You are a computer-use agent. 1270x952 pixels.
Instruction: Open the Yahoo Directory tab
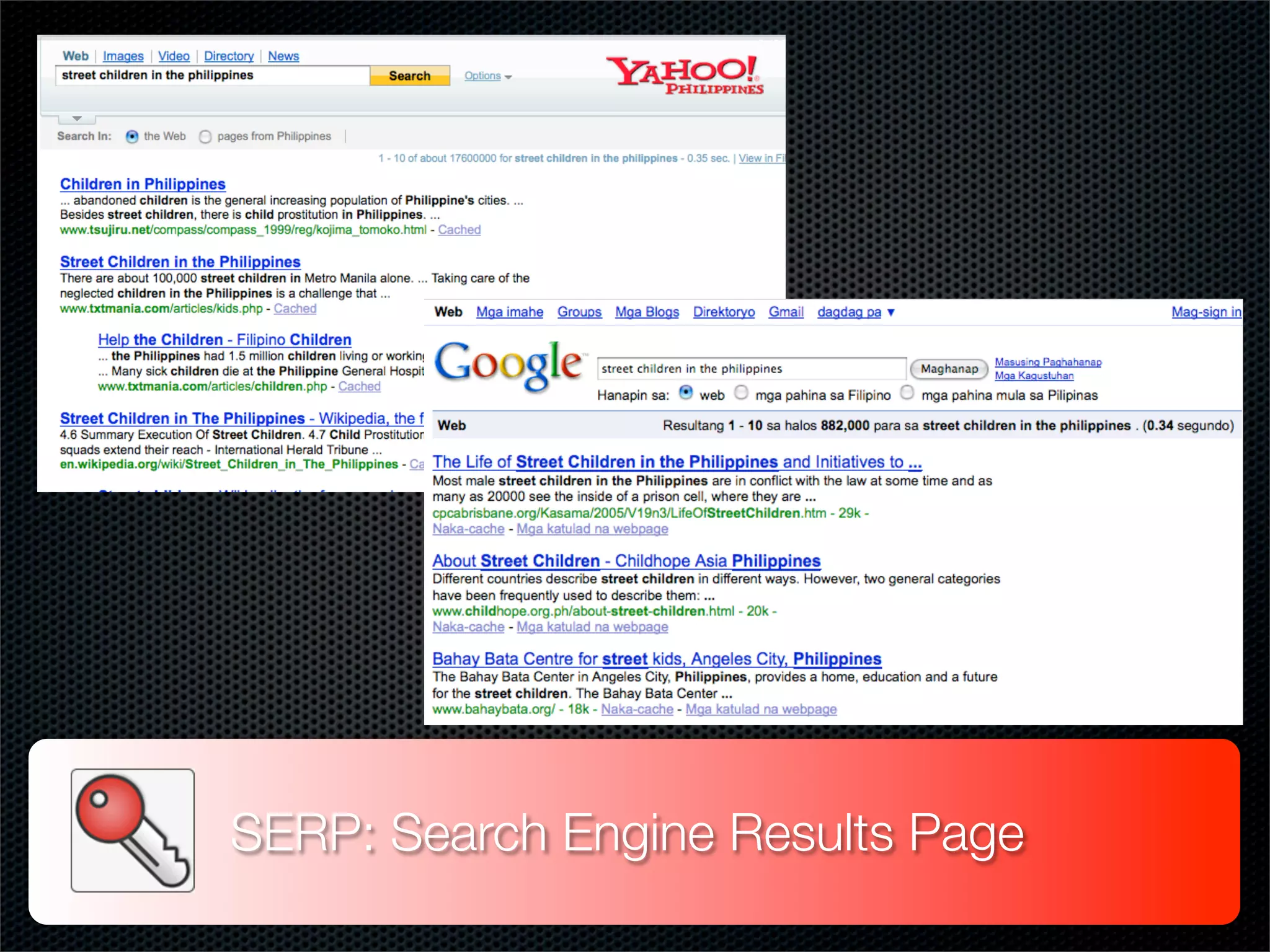coord(229,56)
